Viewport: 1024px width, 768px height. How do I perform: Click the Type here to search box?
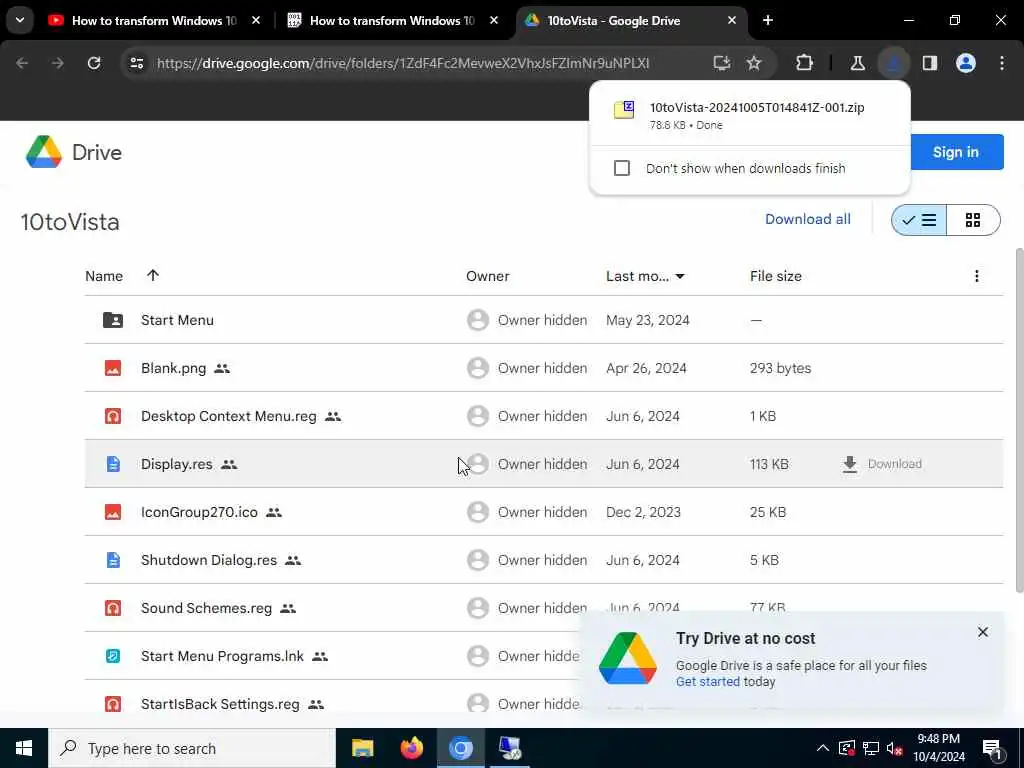(192, 748)
